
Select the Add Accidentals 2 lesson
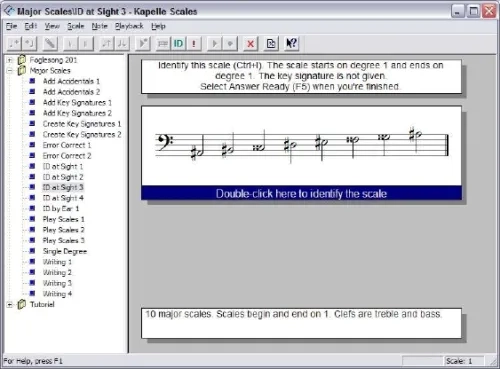point(71,92)
